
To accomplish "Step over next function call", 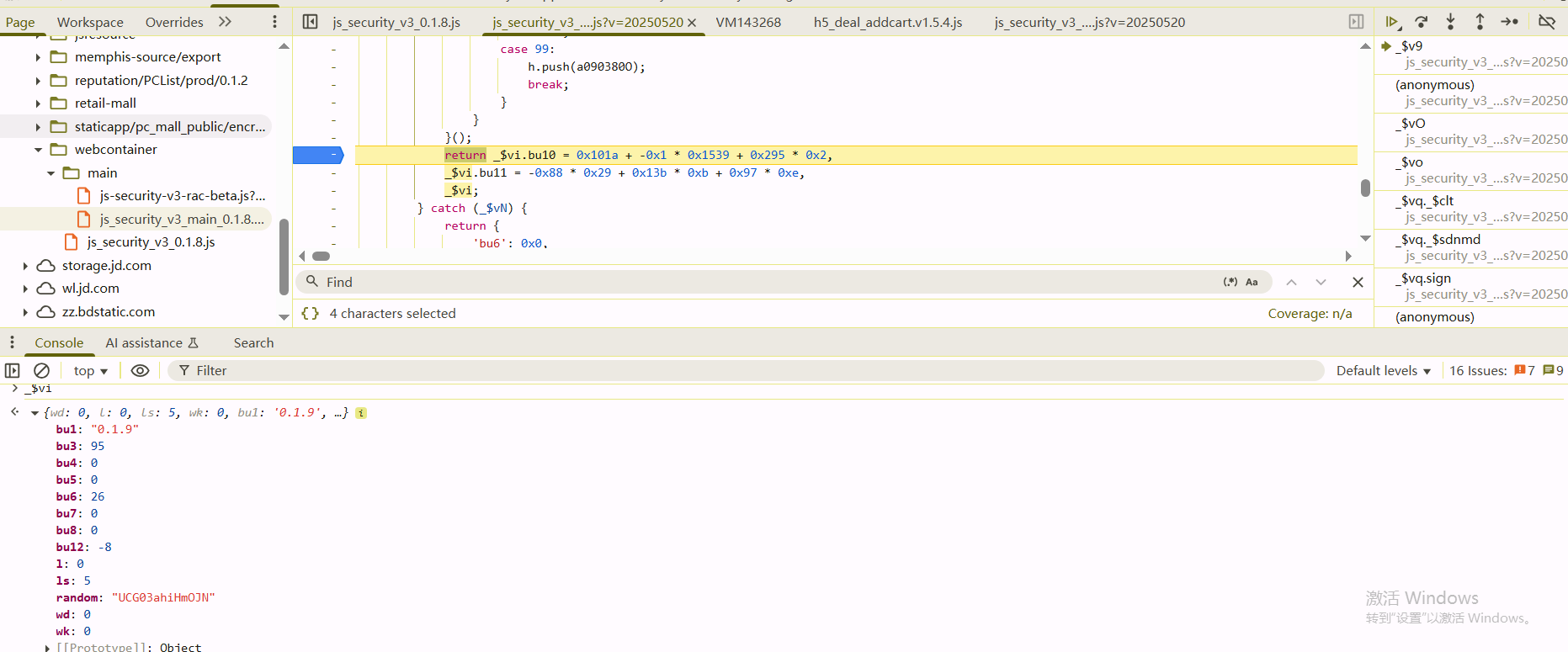I will (x=1422, y=22).
